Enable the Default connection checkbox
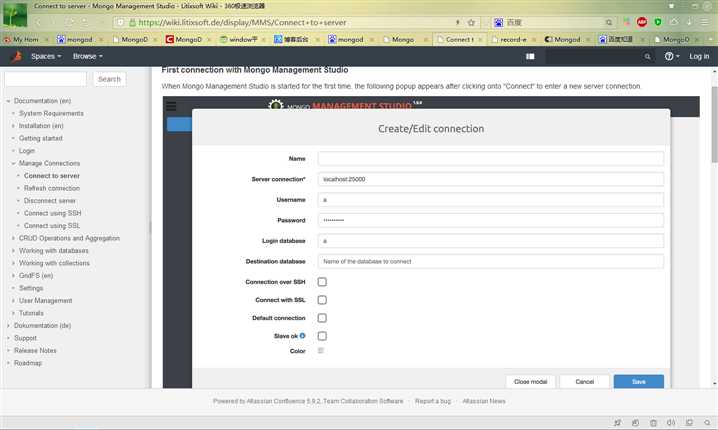 pos(322,318)
